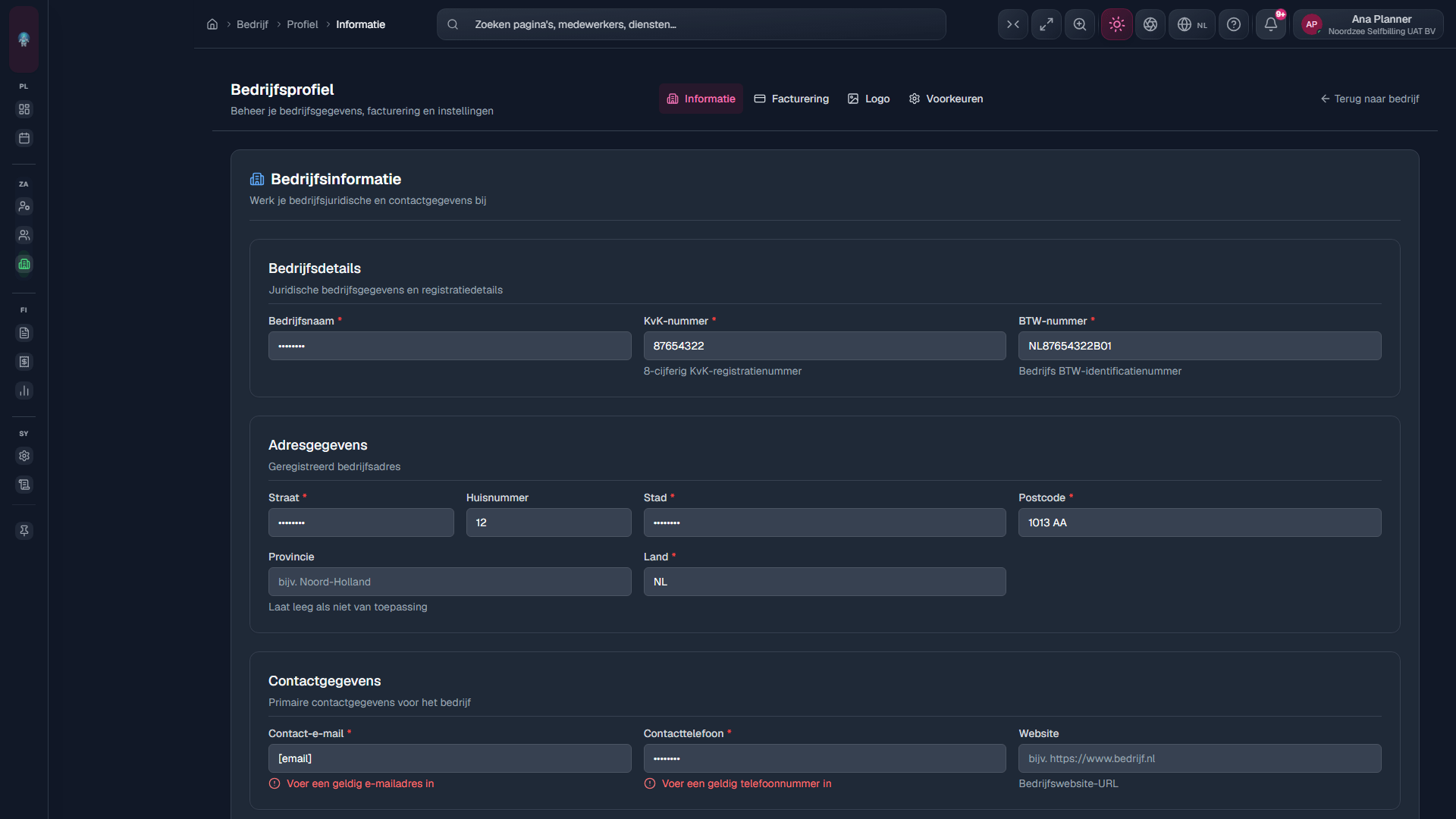1456x819 pixels.
Task: Switch to the Facturering tab
Action: pos(791,99)
